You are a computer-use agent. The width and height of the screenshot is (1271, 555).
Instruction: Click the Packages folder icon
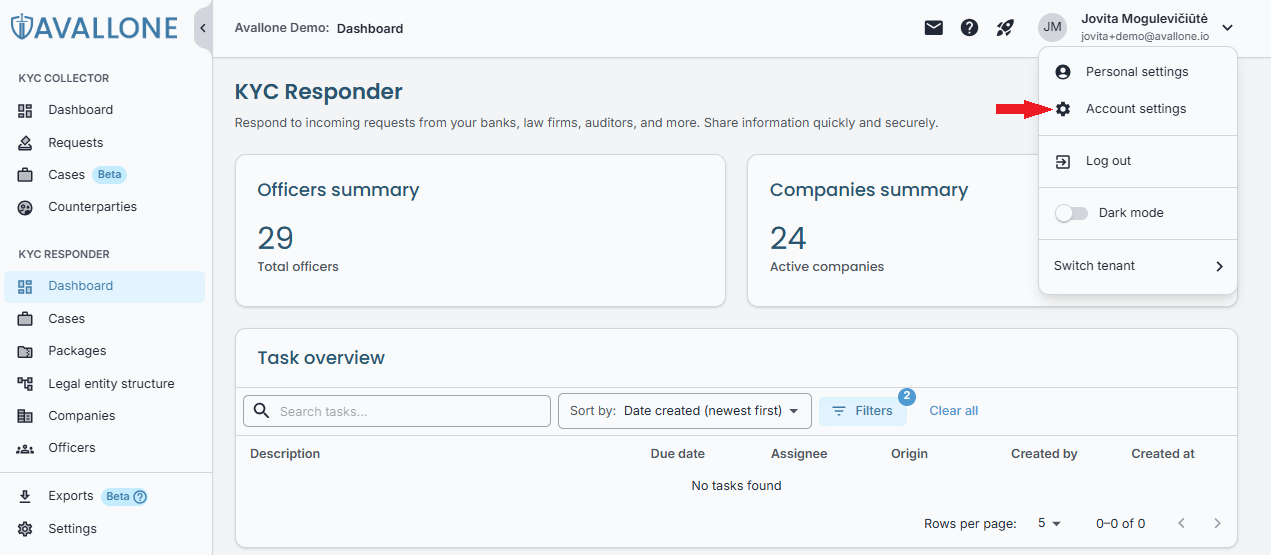26,351
